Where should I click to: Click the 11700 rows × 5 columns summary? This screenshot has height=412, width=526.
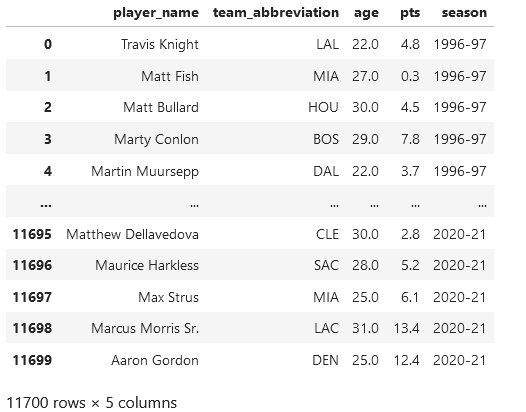tap(92, 403)
